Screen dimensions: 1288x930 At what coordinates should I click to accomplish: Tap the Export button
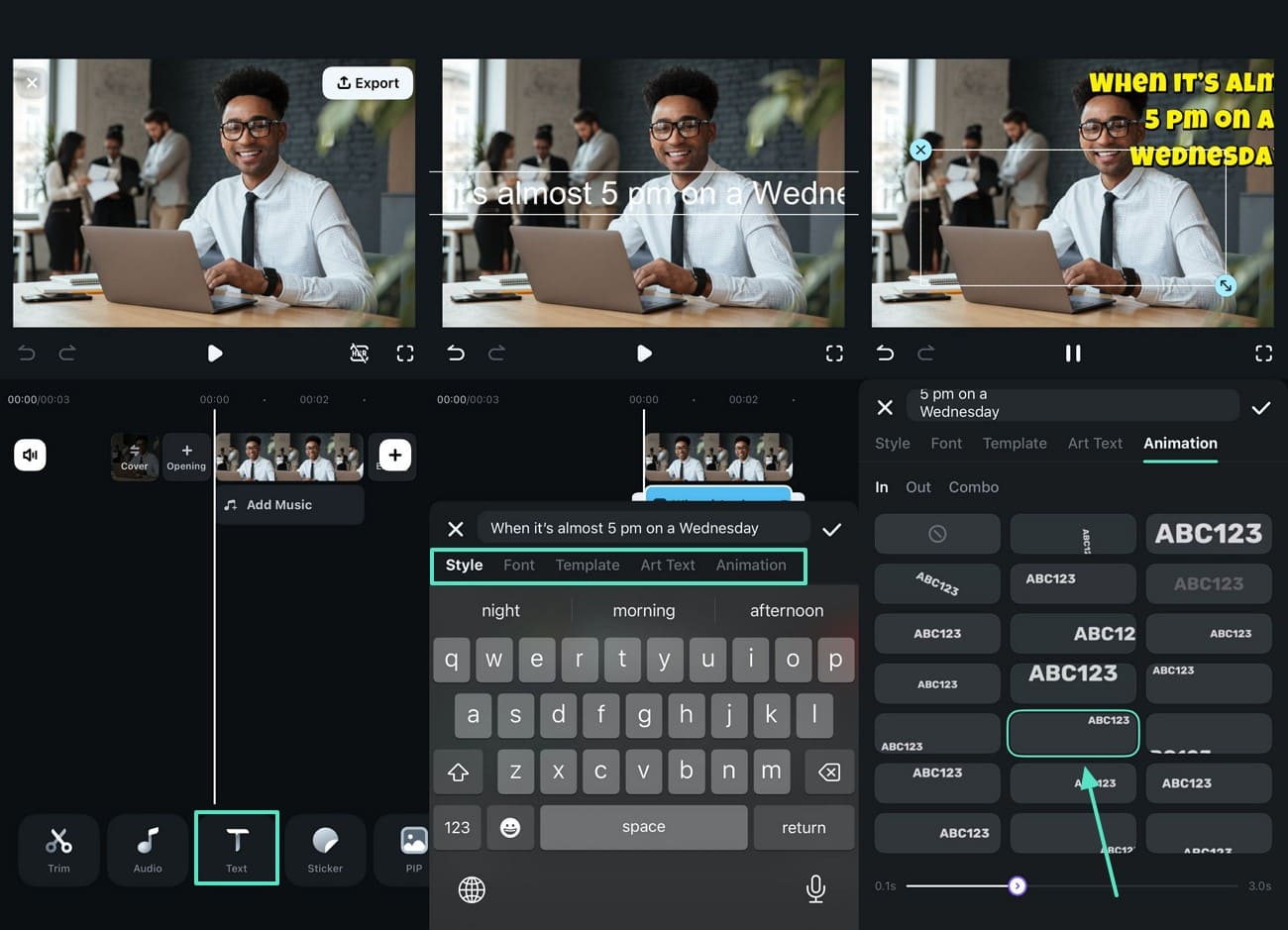368,83
